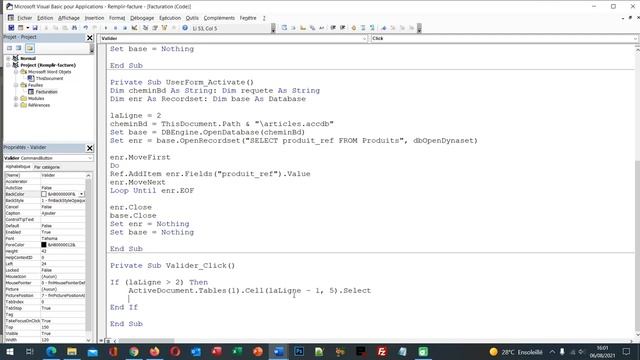Viewport: 640px width, 360px height.
Task: Open the Affichage menu
Action: (x=69, y=18)
